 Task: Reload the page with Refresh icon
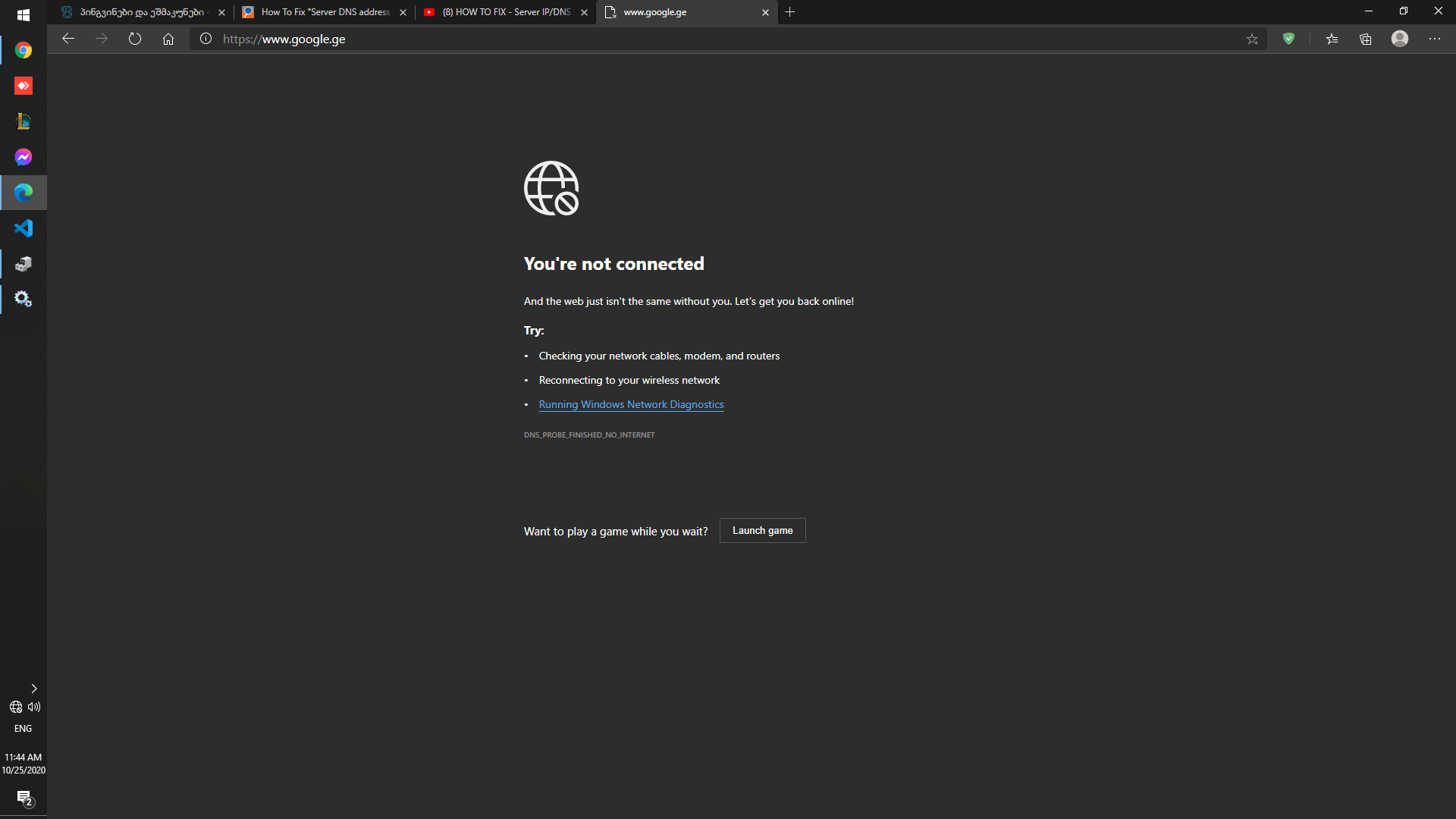click(135, 39)
